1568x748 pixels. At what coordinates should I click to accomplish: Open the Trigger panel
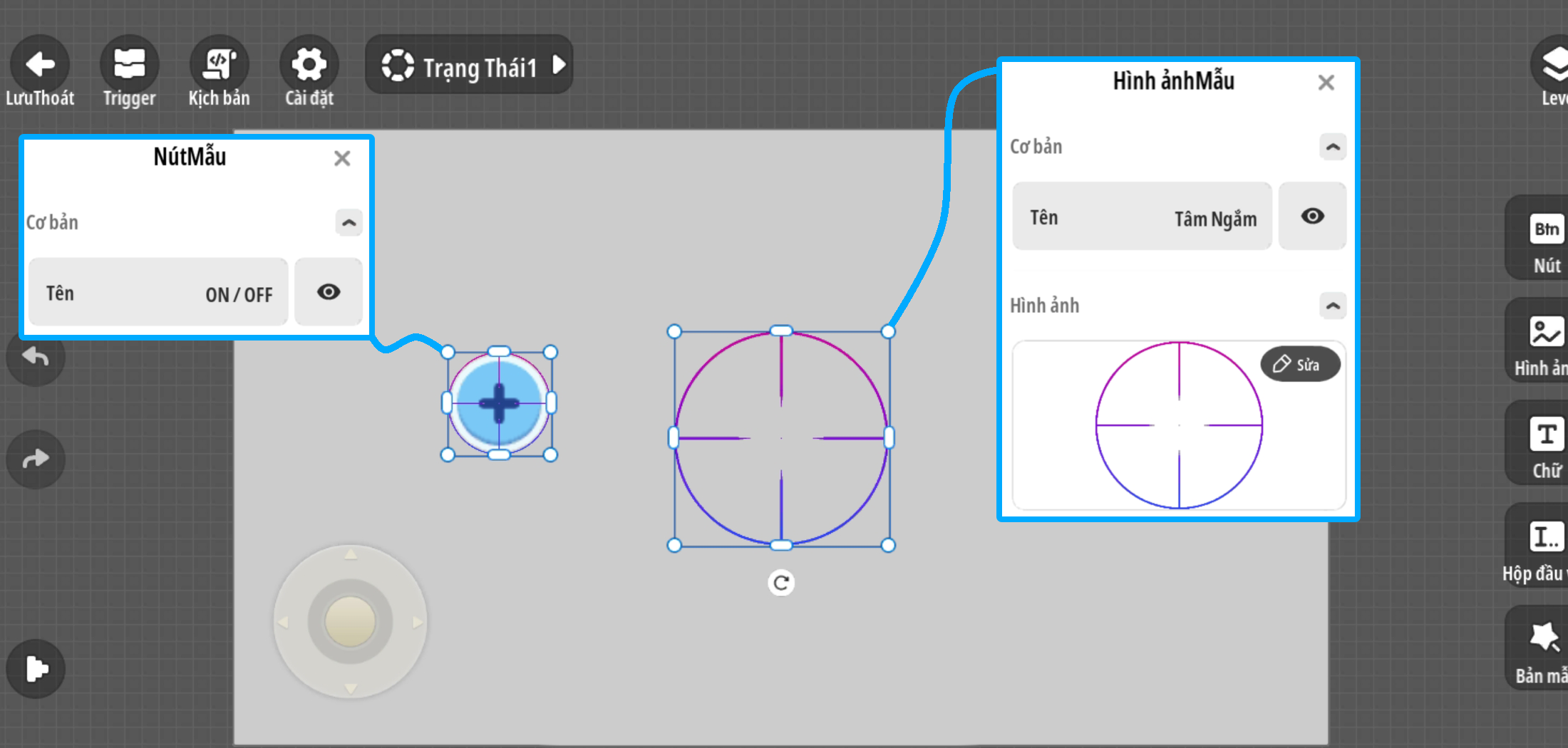pyautogui.click(x=129, y=65)
